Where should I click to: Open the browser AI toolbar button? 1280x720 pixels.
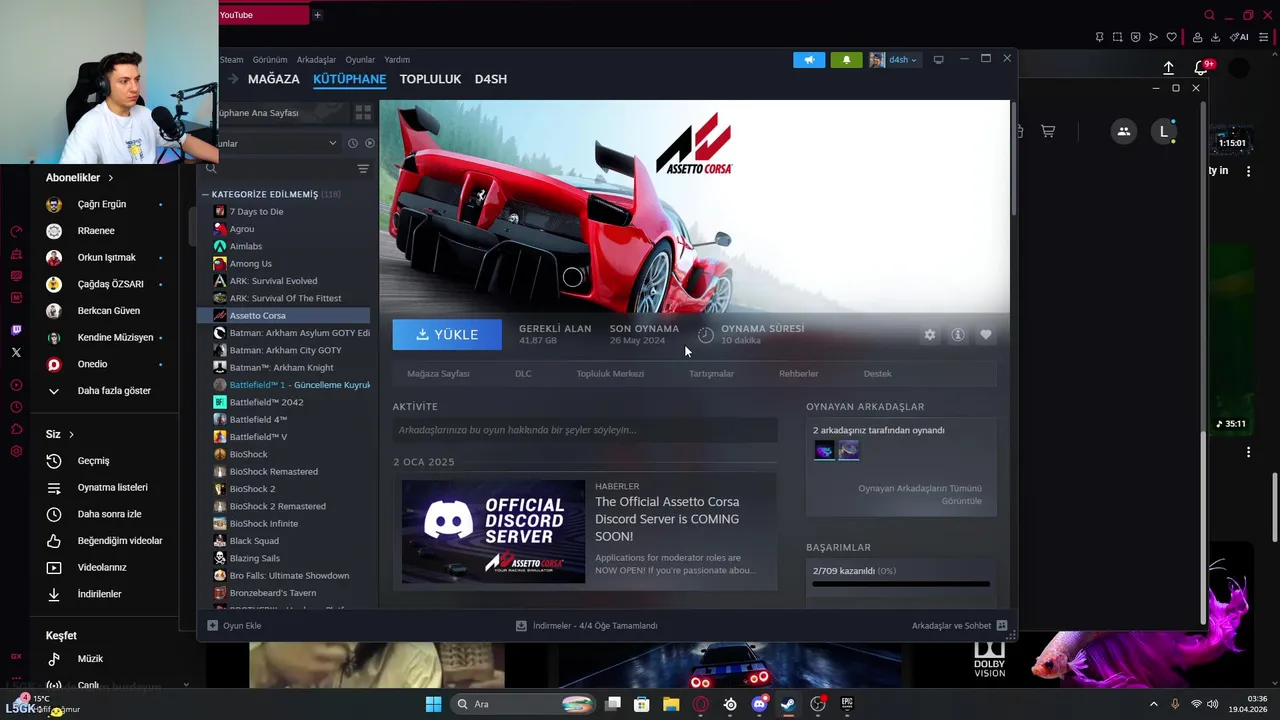coord(1240,37)
